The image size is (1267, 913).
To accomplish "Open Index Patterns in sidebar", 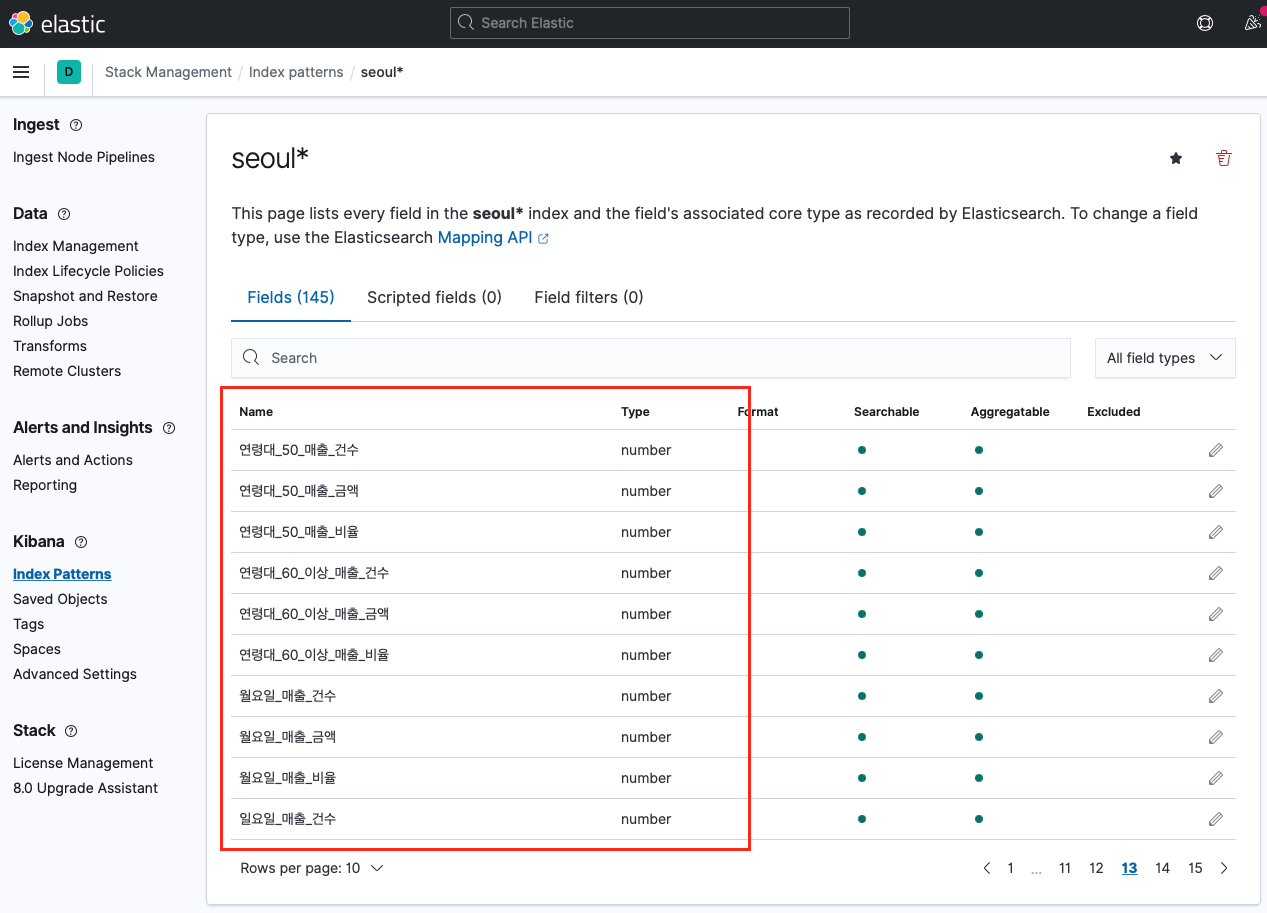I will coord(62,574).
